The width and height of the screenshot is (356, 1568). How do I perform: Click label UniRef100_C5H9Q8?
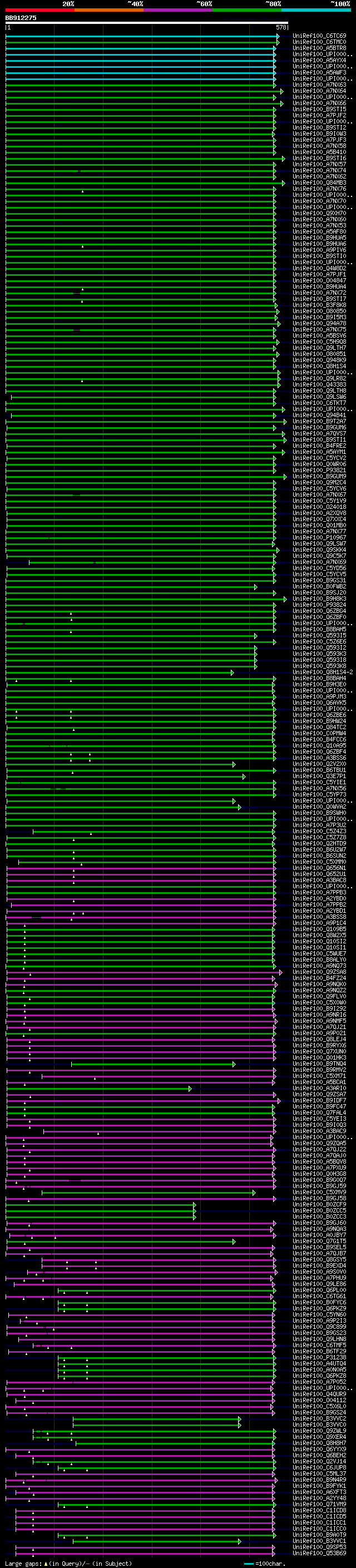(x=319, y=342)
